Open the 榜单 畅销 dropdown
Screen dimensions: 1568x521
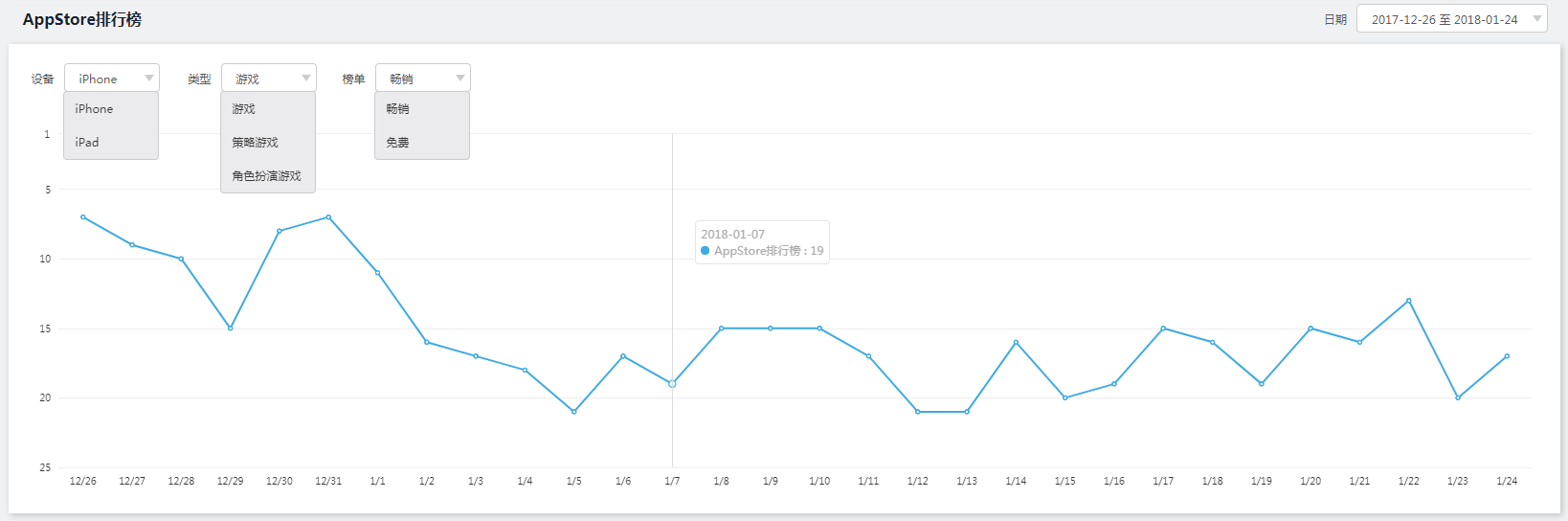click(423, 79)
